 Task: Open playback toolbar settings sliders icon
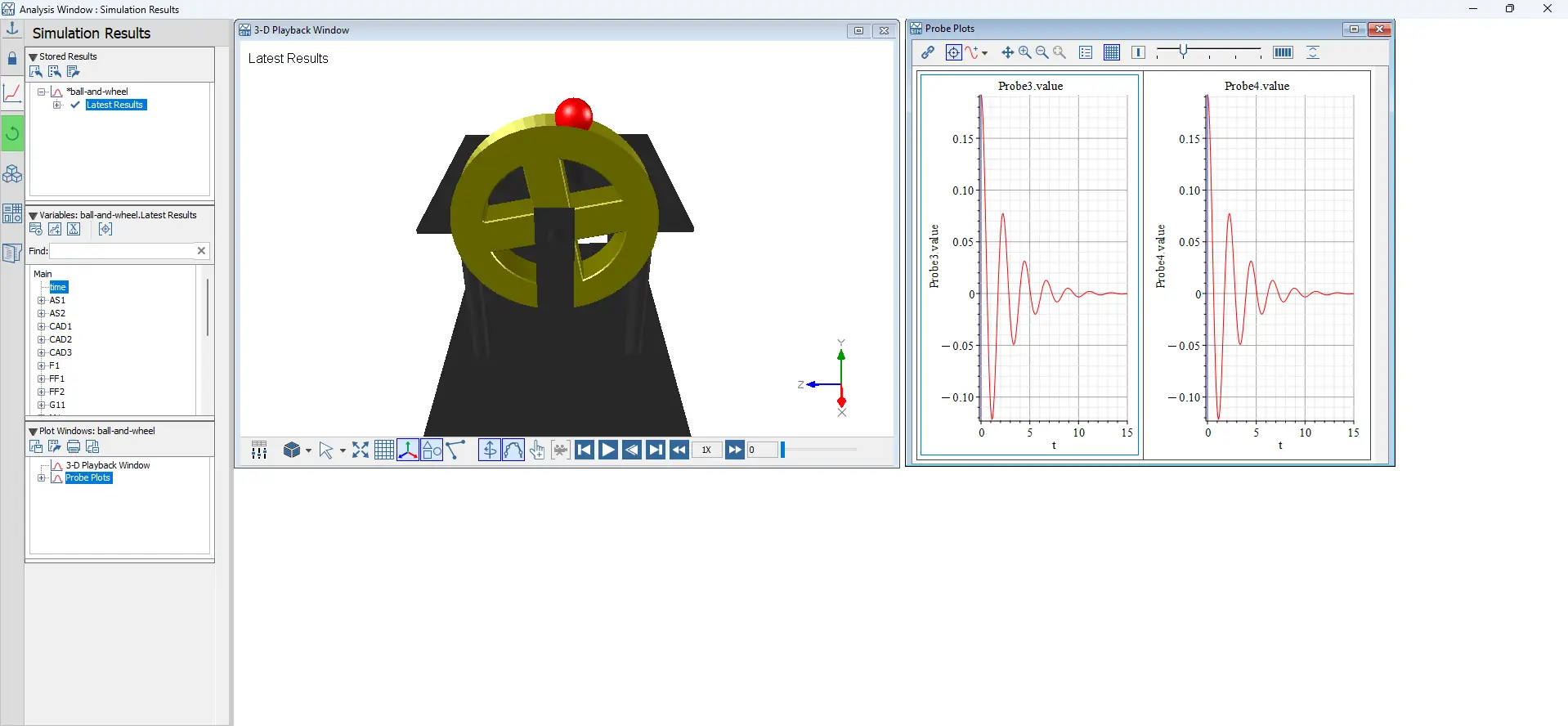(x=259, y=450)
